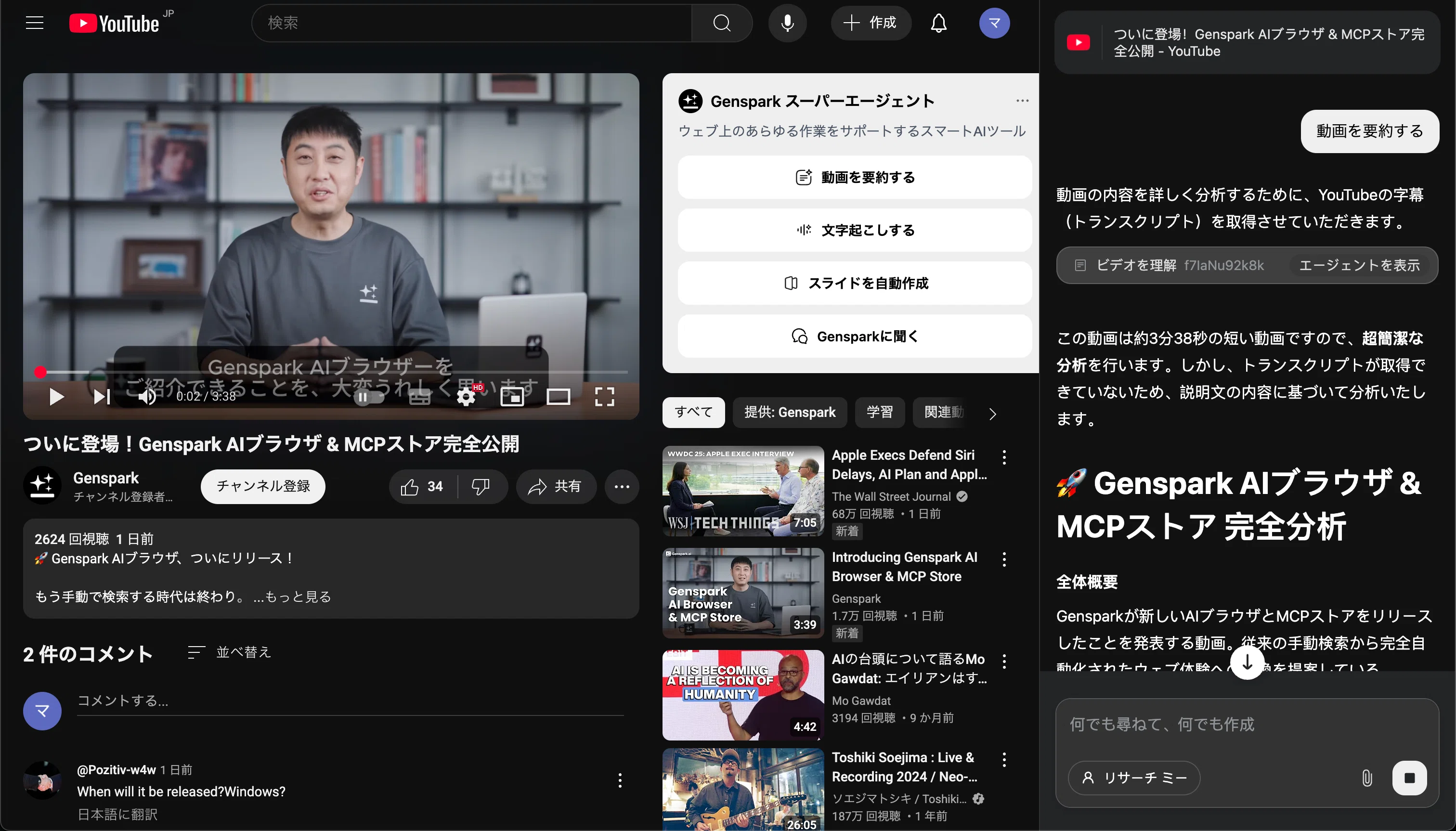Screen dimensions: 1456x831
Task: Toggle theater mode
Action: coord(558,397)
